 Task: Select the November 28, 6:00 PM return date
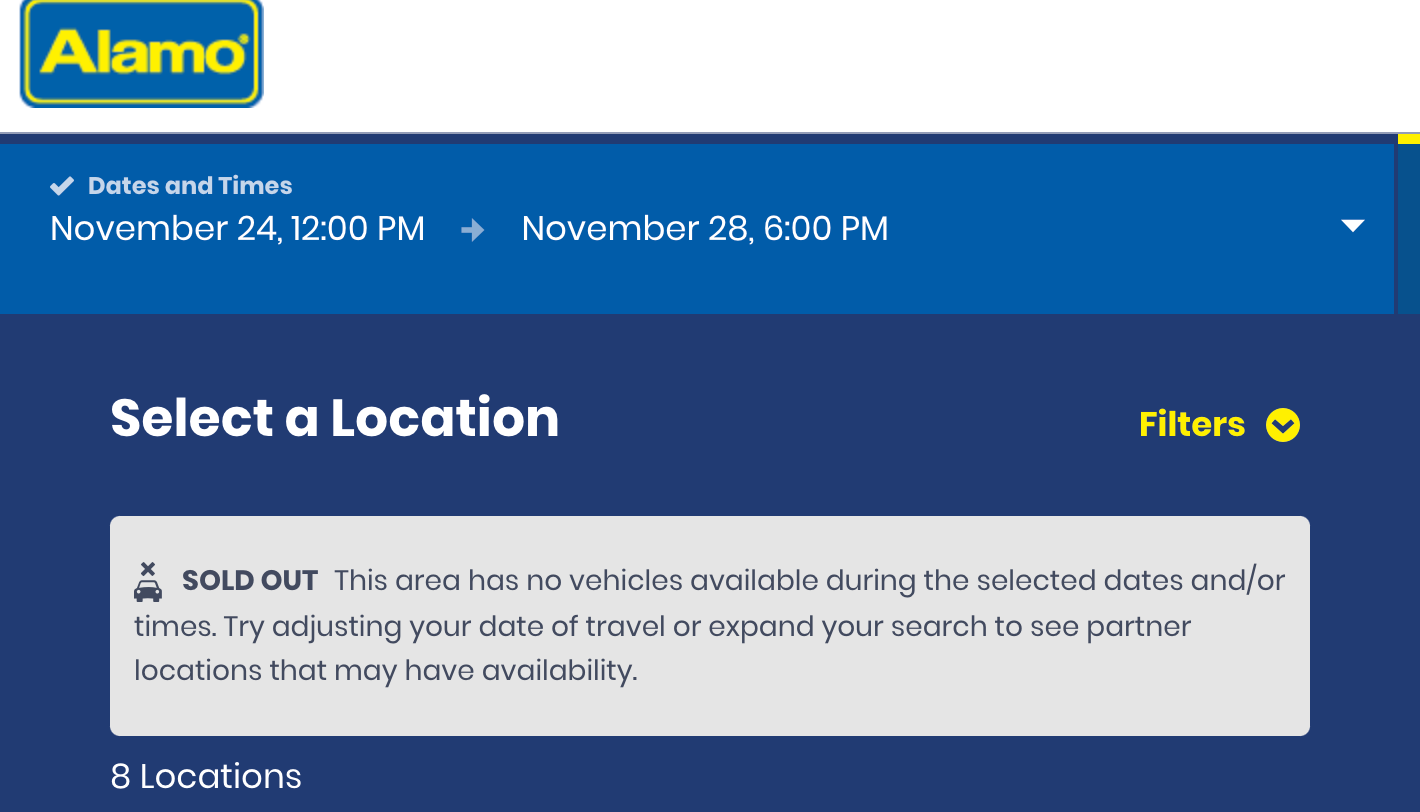coord(704,229)
